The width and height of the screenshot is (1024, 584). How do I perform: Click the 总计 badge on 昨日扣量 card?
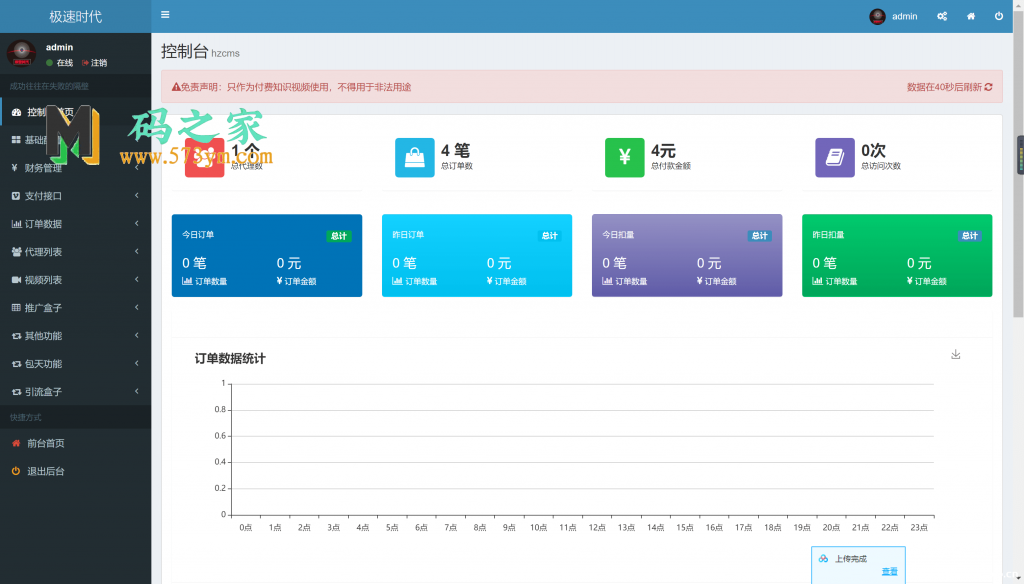click(x=970, y=236)
